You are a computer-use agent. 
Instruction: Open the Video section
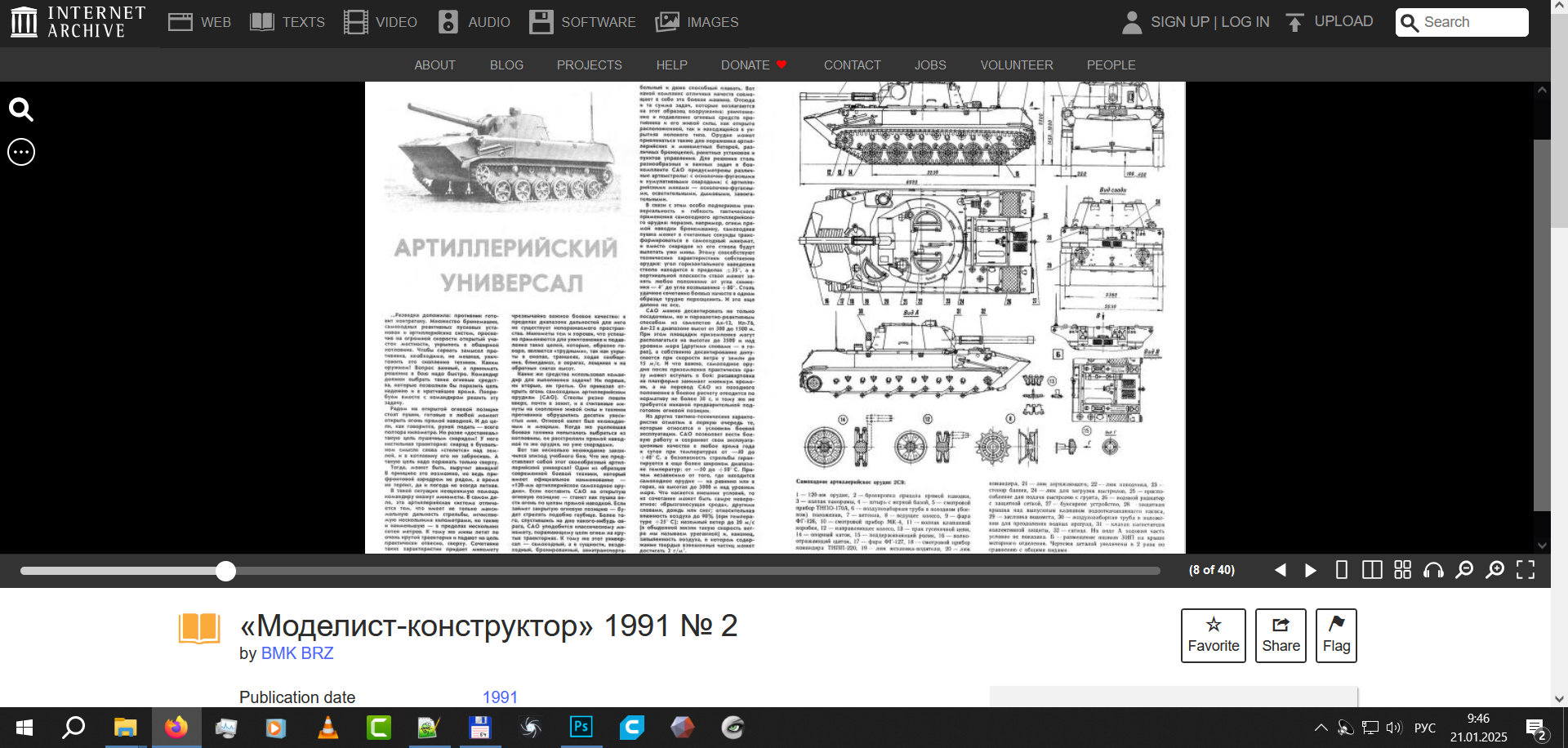tap(381, 22)
